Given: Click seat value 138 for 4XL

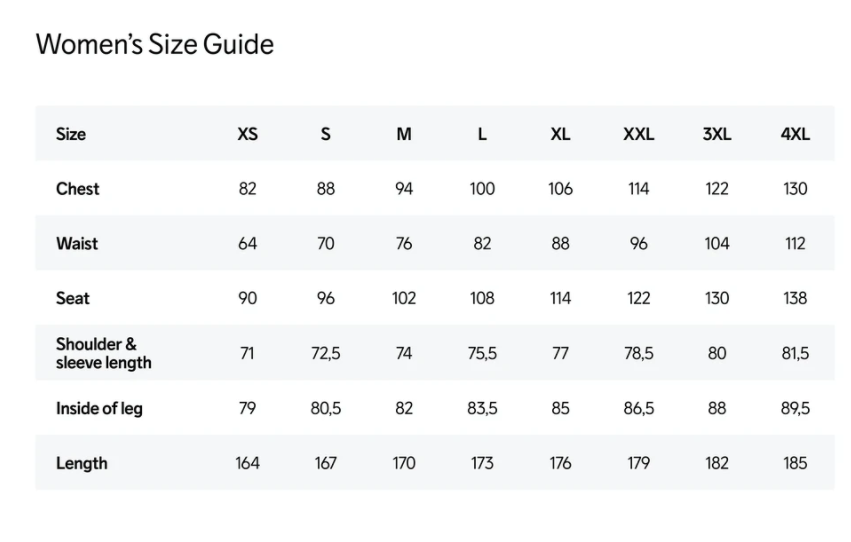Looking at the screenshot, I should (x=795, y=298).
